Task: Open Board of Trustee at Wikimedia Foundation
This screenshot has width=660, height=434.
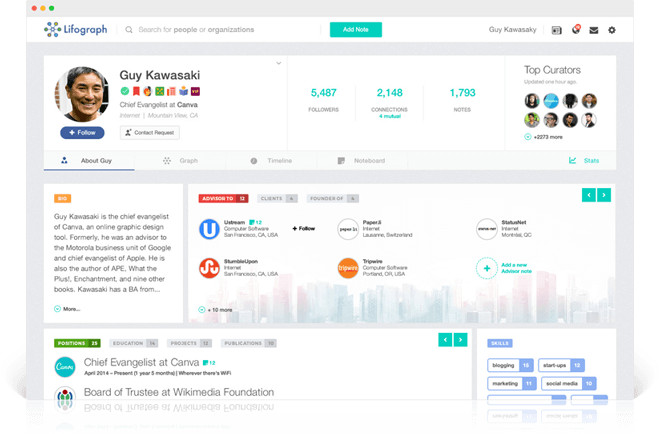Action: pyautogui.click(x=179, y=392)
